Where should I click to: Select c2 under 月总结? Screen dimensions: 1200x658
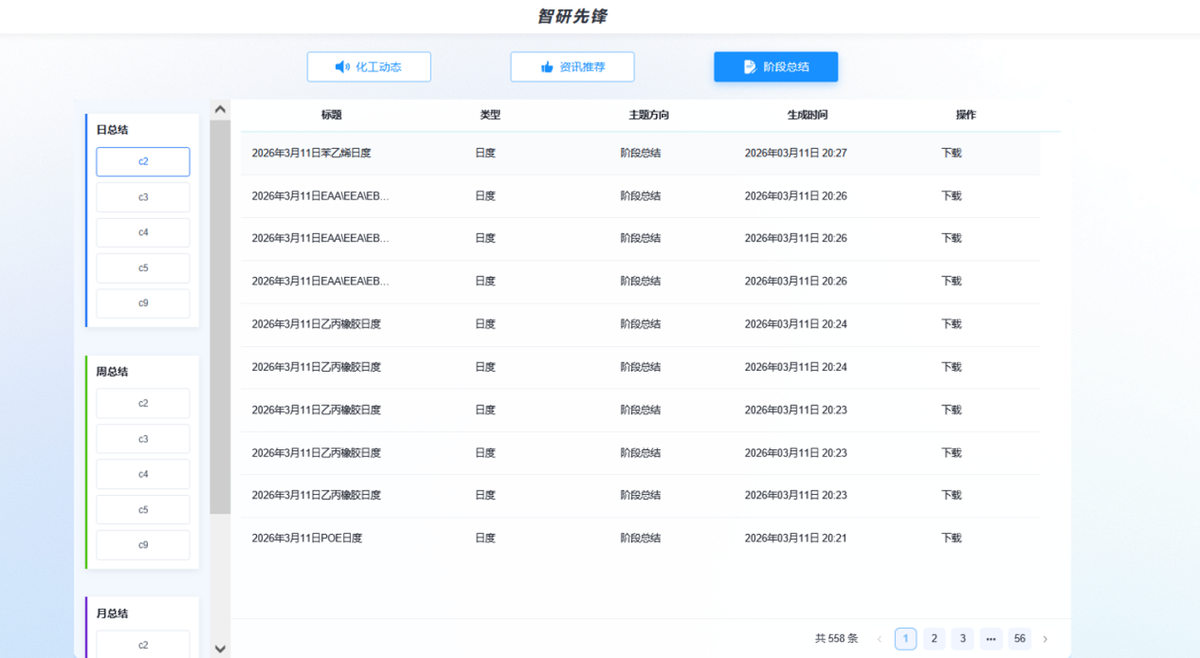point(143,645)
